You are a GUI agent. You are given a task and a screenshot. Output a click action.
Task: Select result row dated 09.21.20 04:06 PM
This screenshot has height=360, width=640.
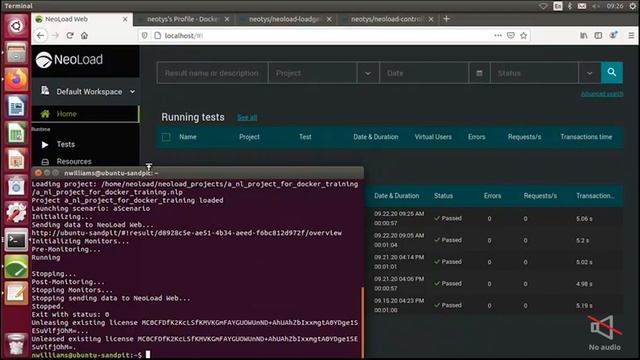494,283
